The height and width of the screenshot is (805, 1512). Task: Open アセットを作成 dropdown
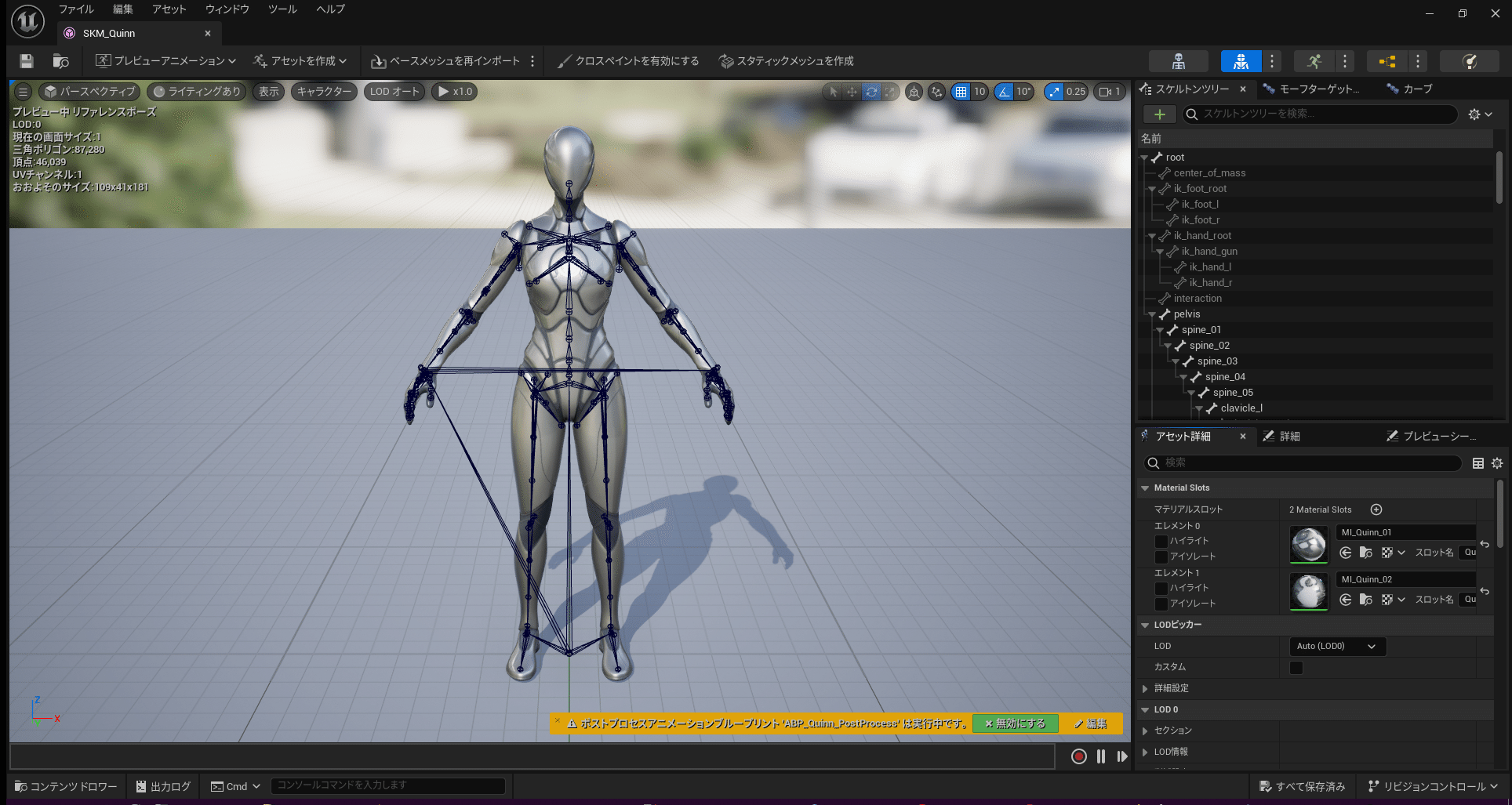[x=300, y=61]
